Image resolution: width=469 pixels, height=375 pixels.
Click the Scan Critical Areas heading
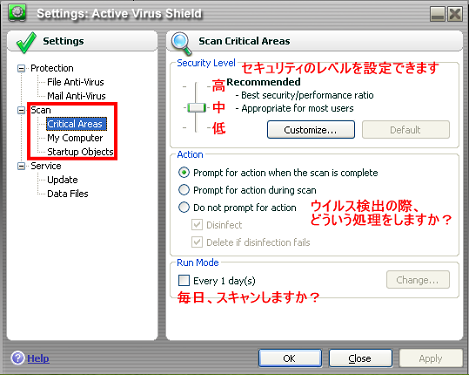[x=244, y=41]
